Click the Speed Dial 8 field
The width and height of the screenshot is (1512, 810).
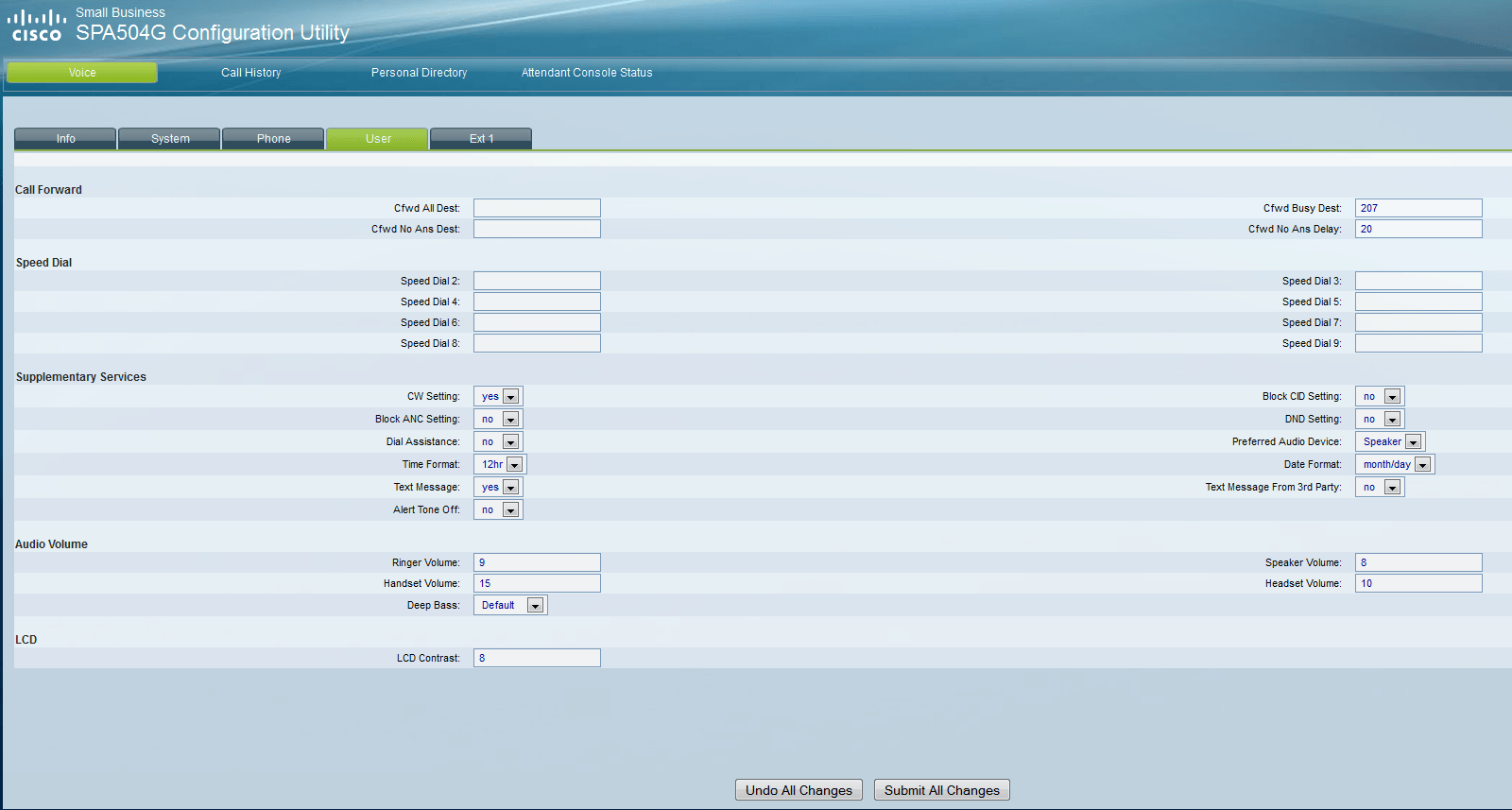(537, 343)
